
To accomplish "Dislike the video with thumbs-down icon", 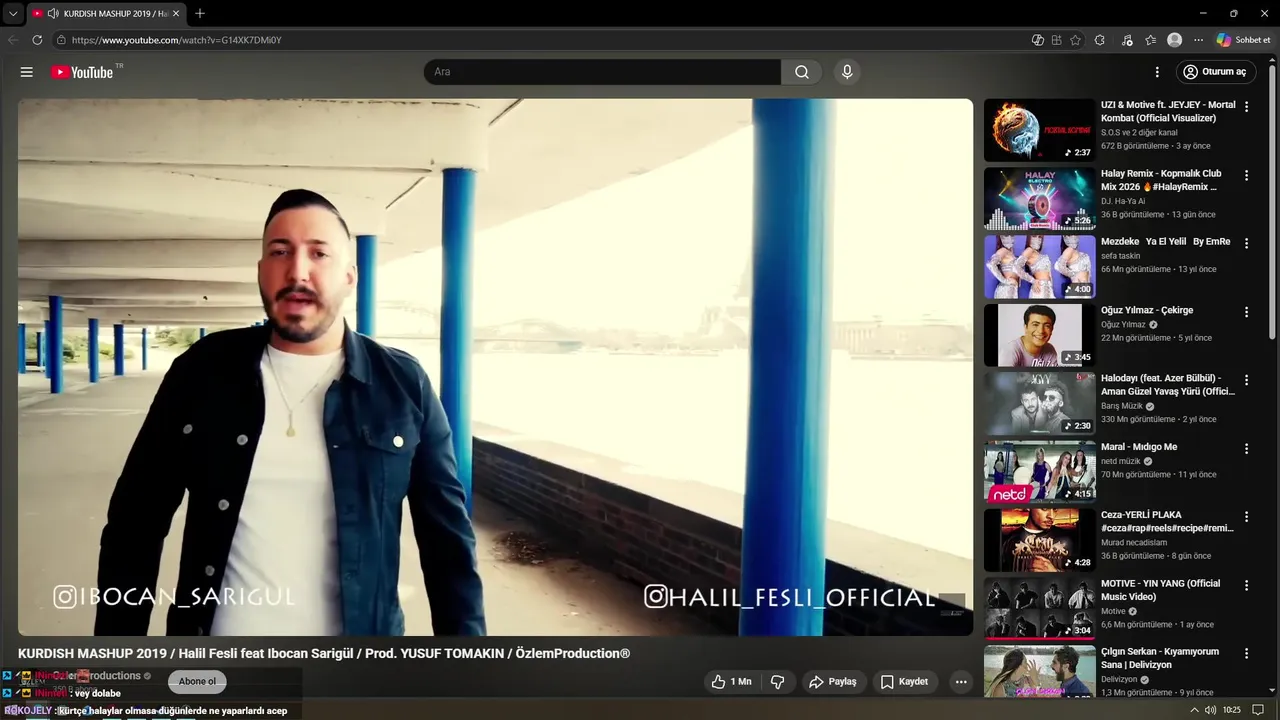I will tap(777, 682).
